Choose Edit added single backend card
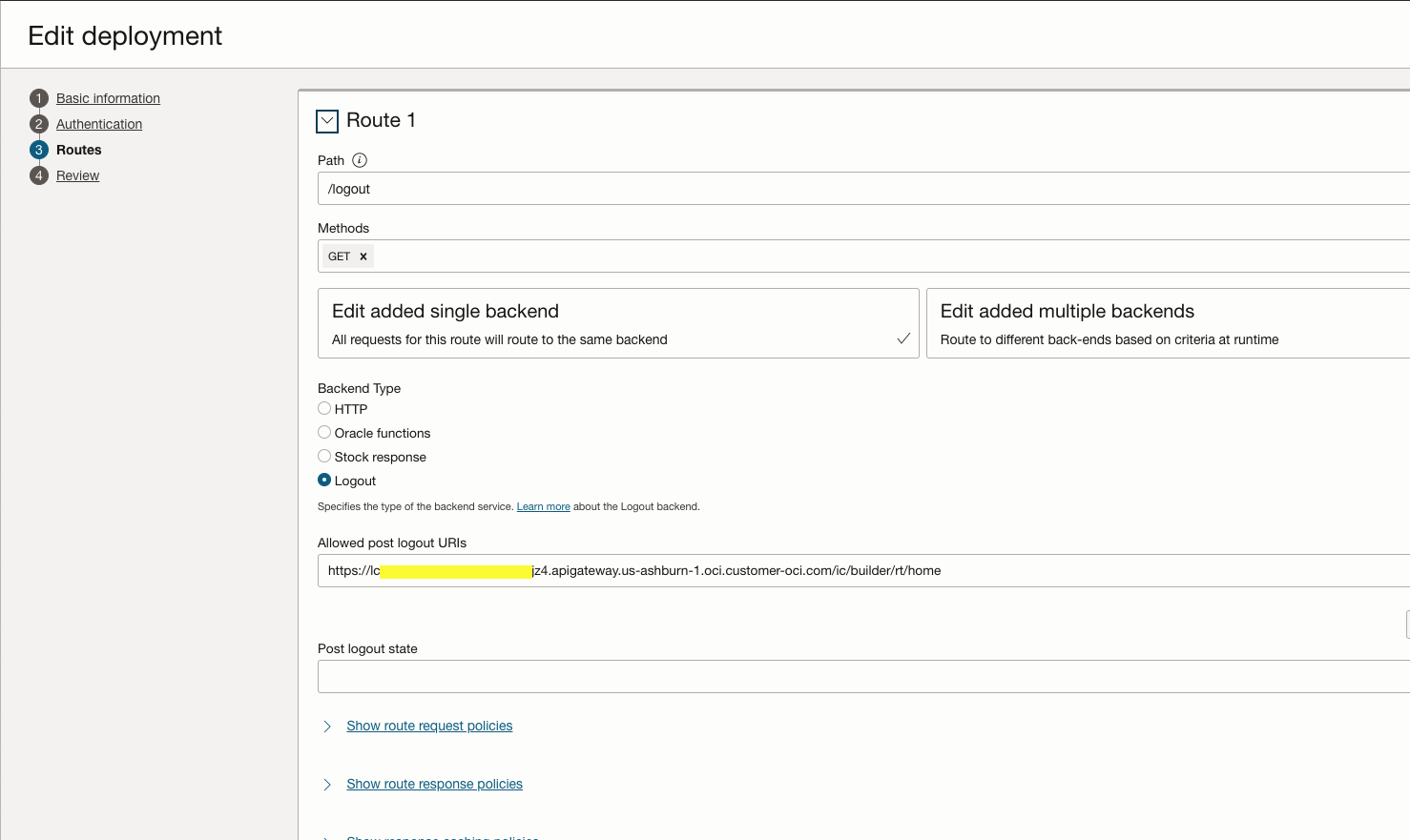The image size is (1410, 840). pyautogui.click(x=617, y=323)
